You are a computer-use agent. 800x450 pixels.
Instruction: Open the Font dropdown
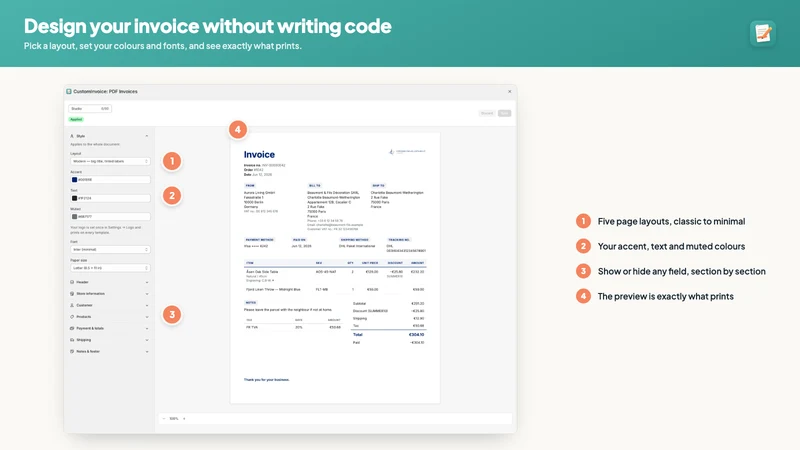pos(110,249)
